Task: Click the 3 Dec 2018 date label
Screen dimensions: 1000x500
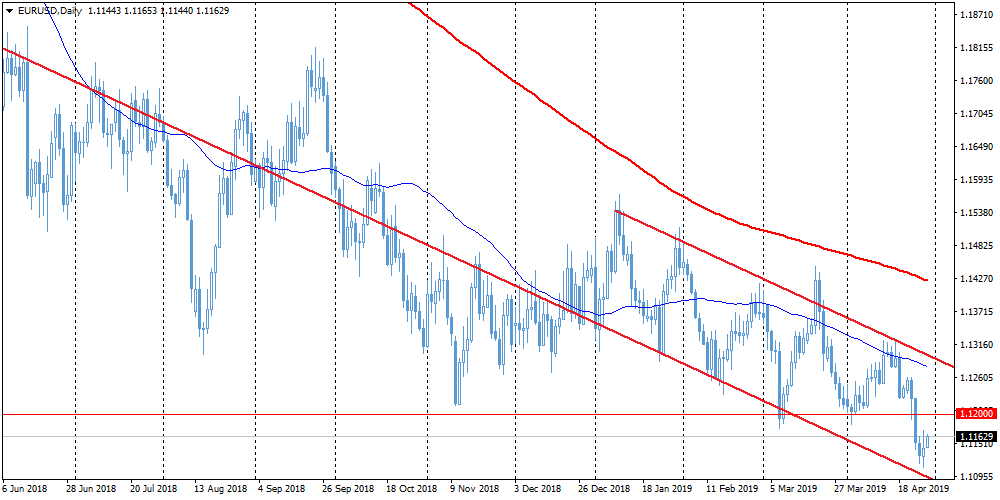Action: [x=538, y=489]
